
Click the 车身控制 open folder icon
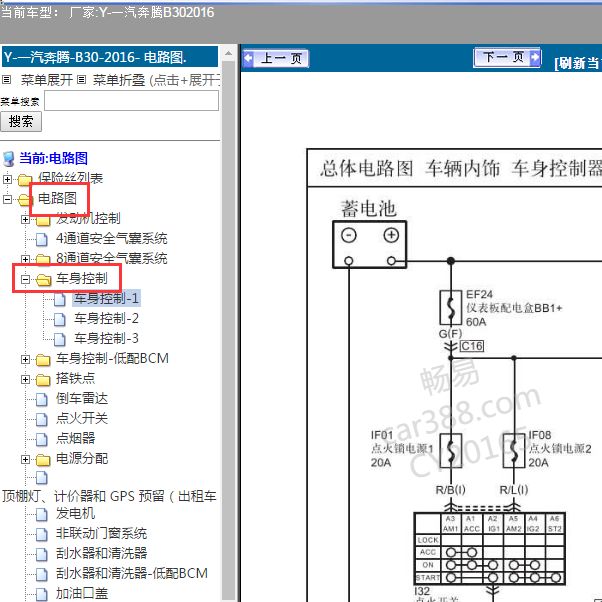click(43, 280)
